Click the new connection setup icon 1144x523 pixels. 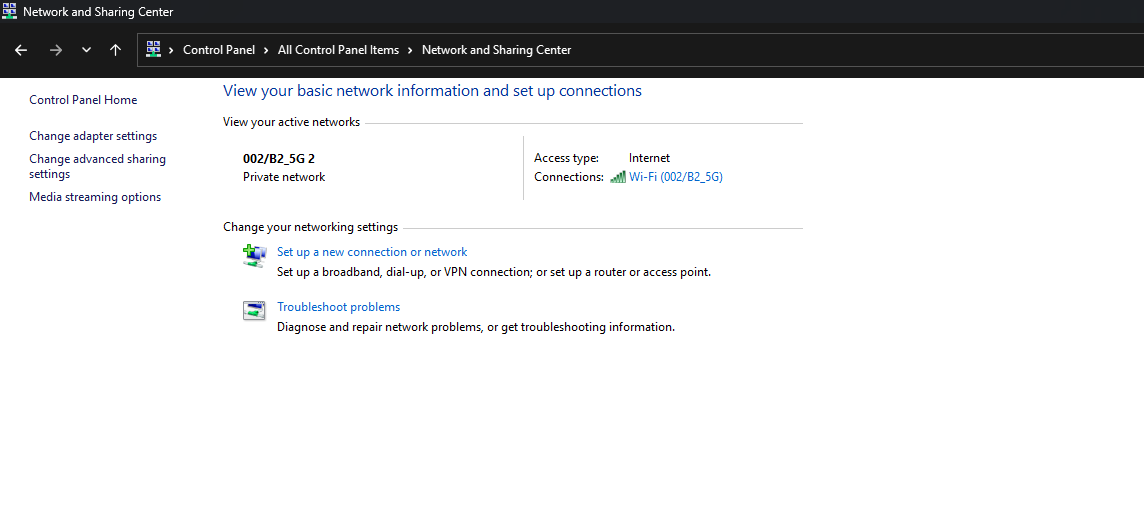coord(255,255)
